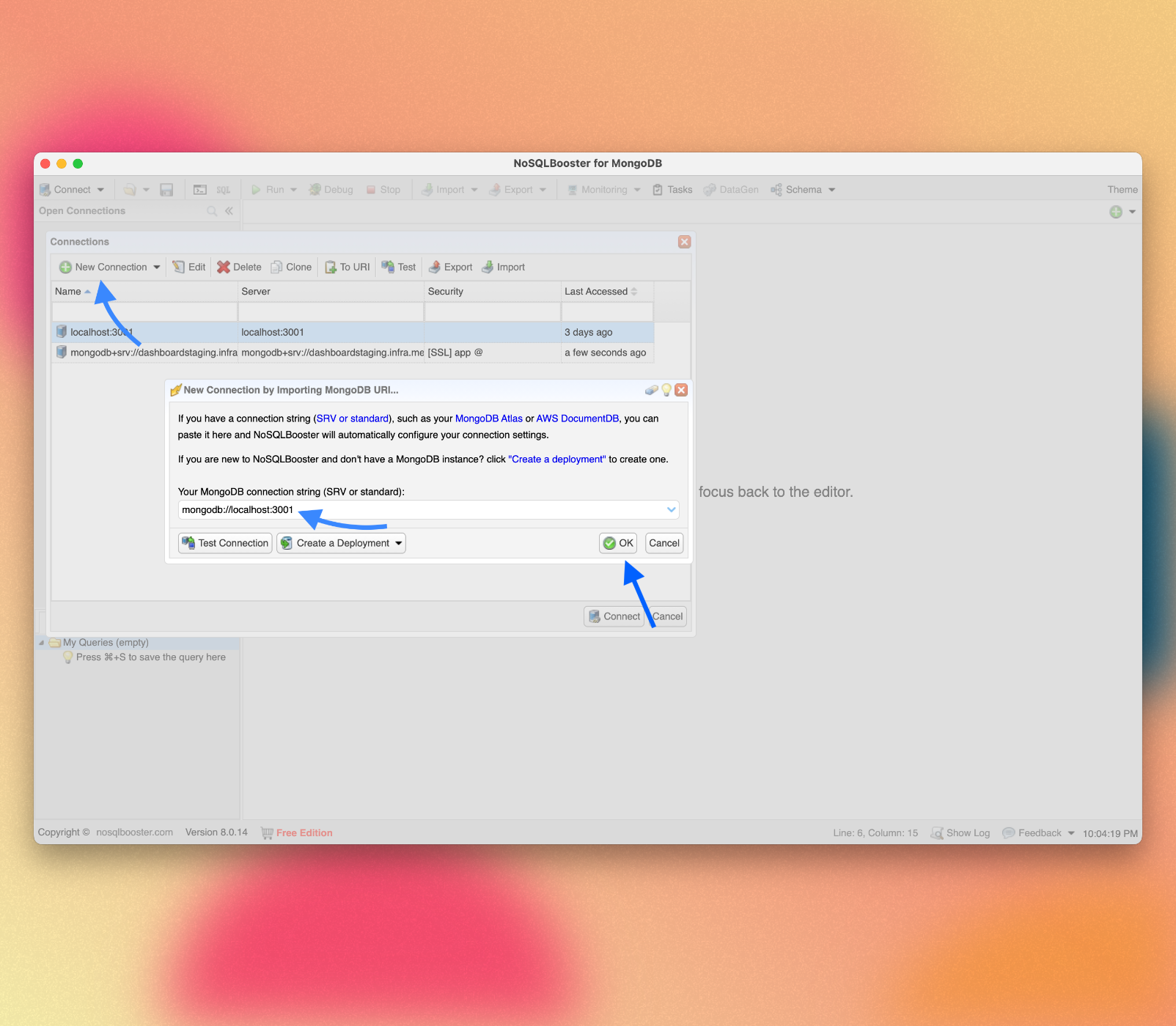The height and width of the screenshot is (1026, 1176).
Task: Select the localhost:3001 connection row
Action: pos(353,333)
